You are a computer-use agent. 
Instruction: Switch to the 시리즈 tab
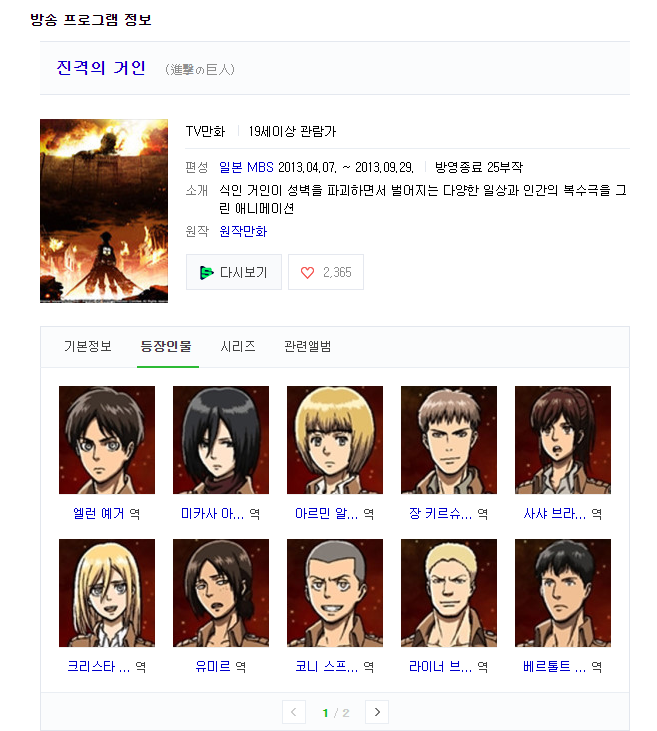[x=238, y=346]
